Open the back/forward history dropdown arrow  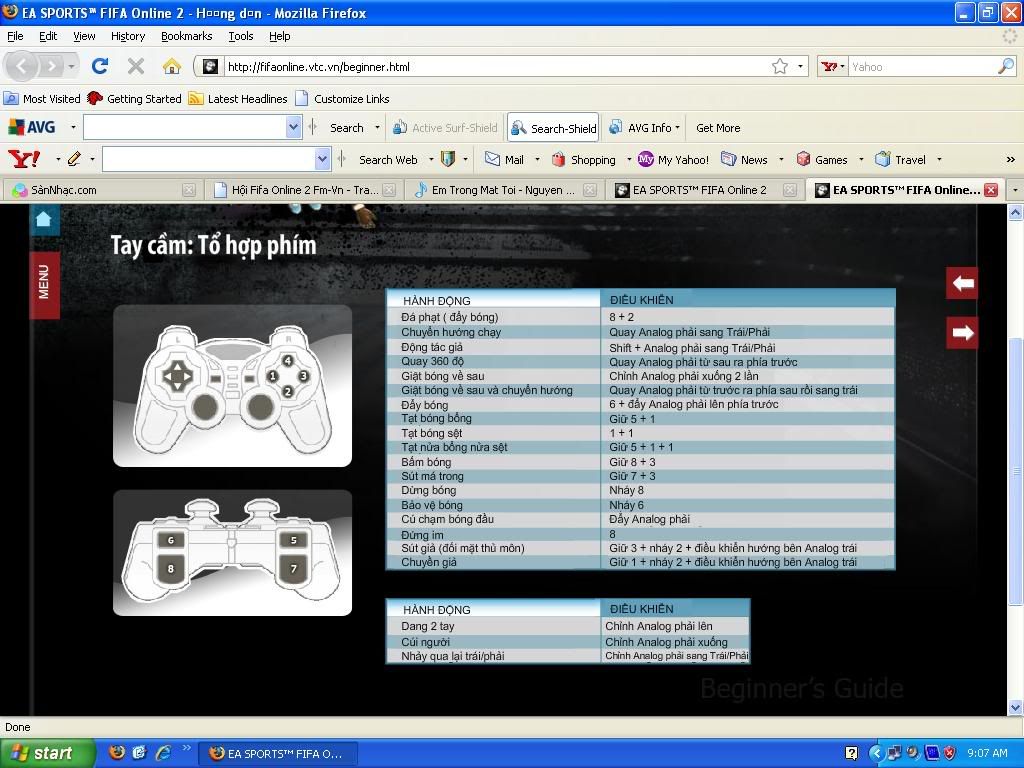point(71,66)
